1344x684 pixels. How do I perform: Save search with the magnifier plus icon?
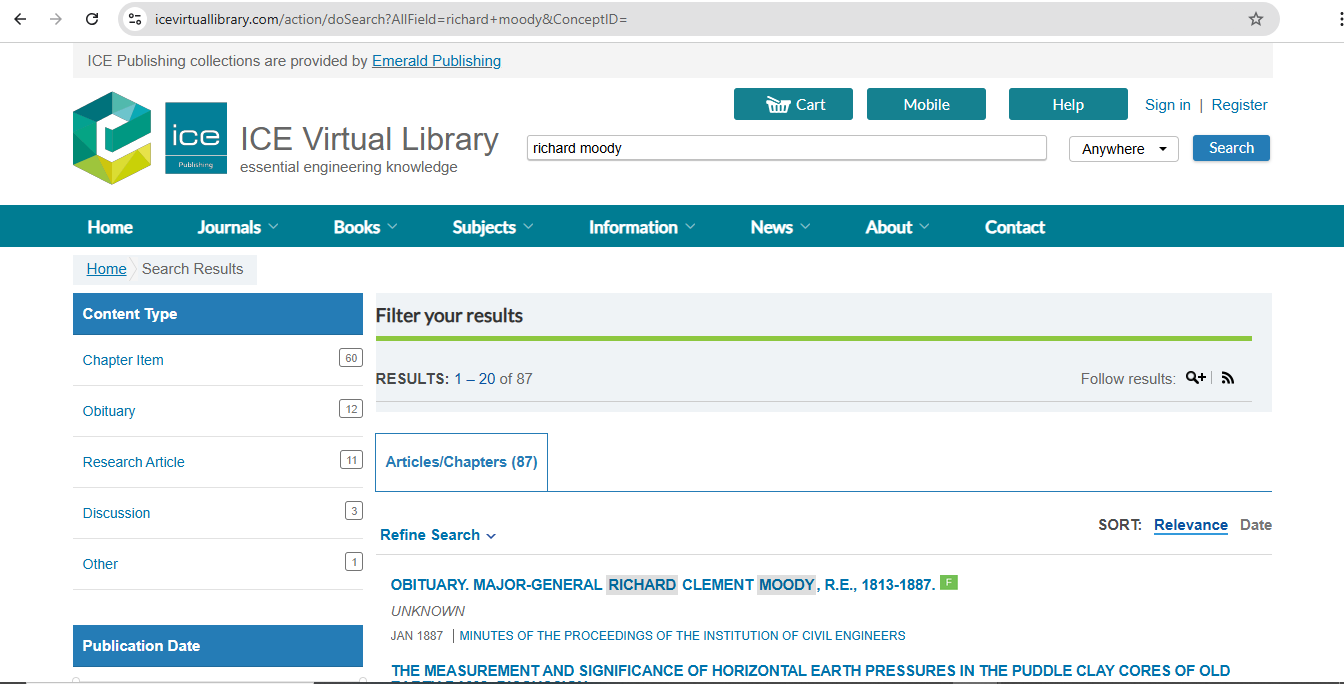point(1196,378)
